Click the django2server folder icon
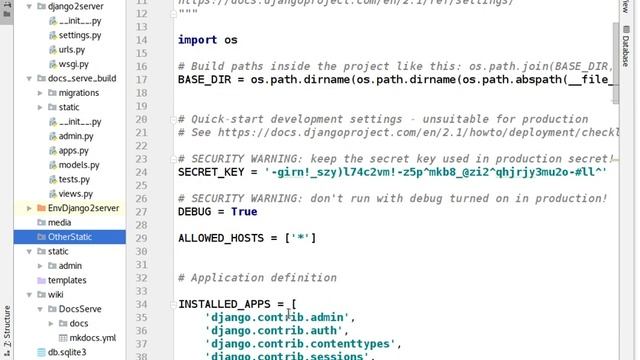Image resolution: width=640 pixels, height=360 pixels. tap(41, 7)
